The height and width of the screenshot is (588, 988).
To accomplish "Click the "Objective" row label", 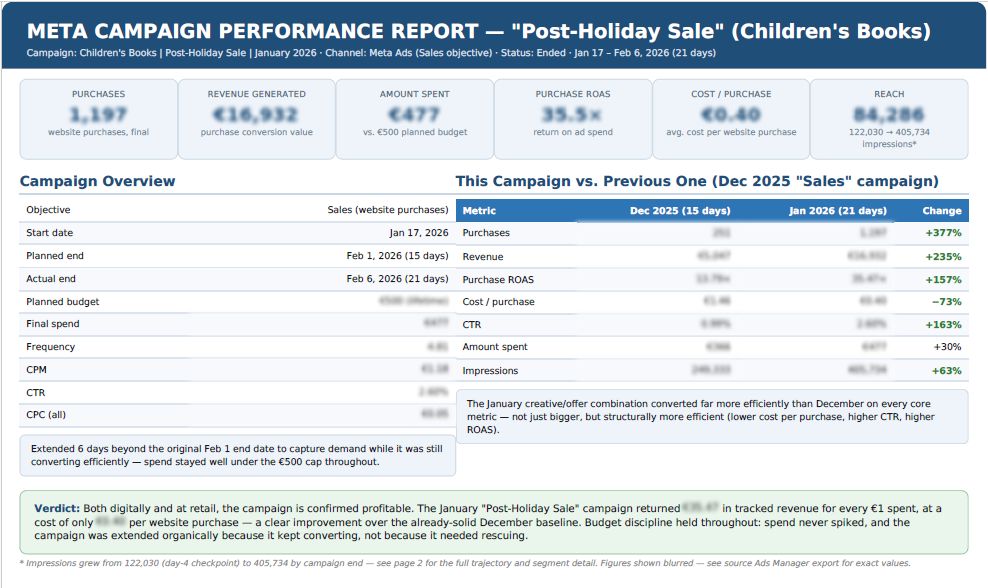I will [x=49, y=210].
